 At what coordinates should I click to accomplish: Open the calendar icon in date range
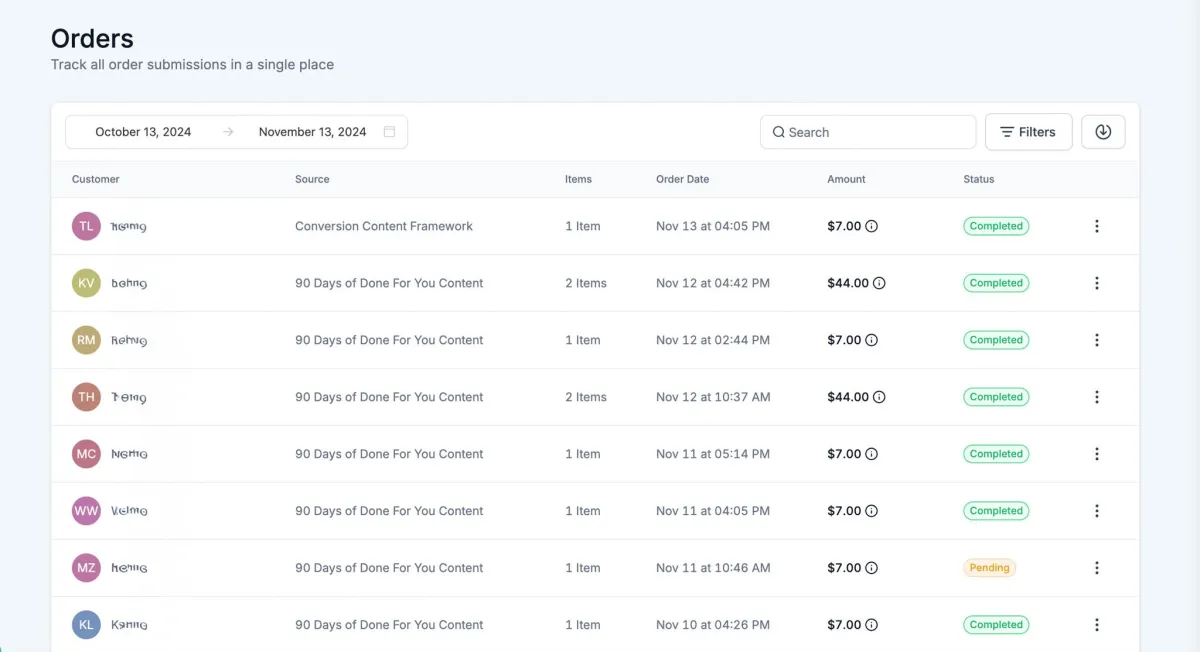(x=389, y=132)
